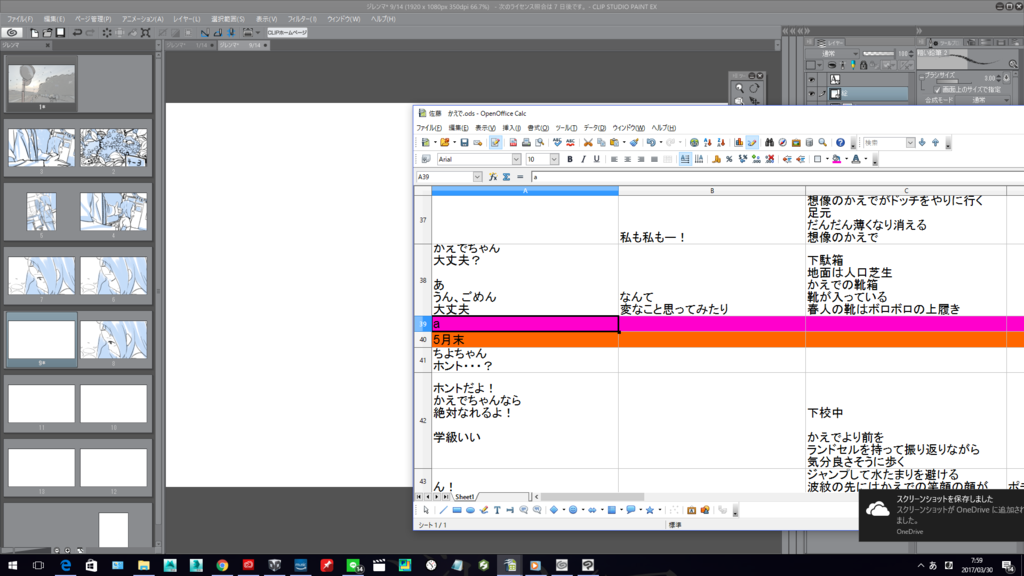Select the レイヤー palette tab
This screenshot has height=576, width=1024.
click(x=831, y=43)
